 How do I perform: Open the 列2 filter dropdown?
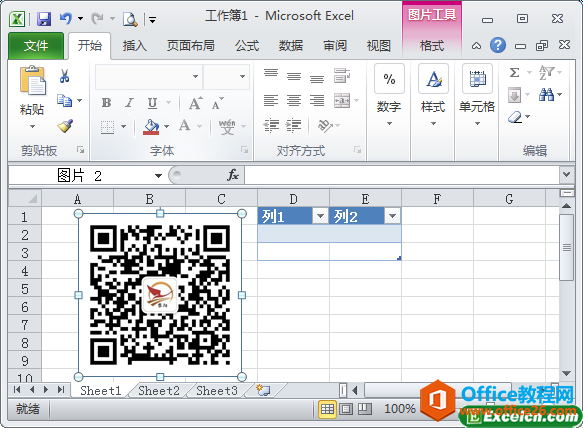[392, 216]
